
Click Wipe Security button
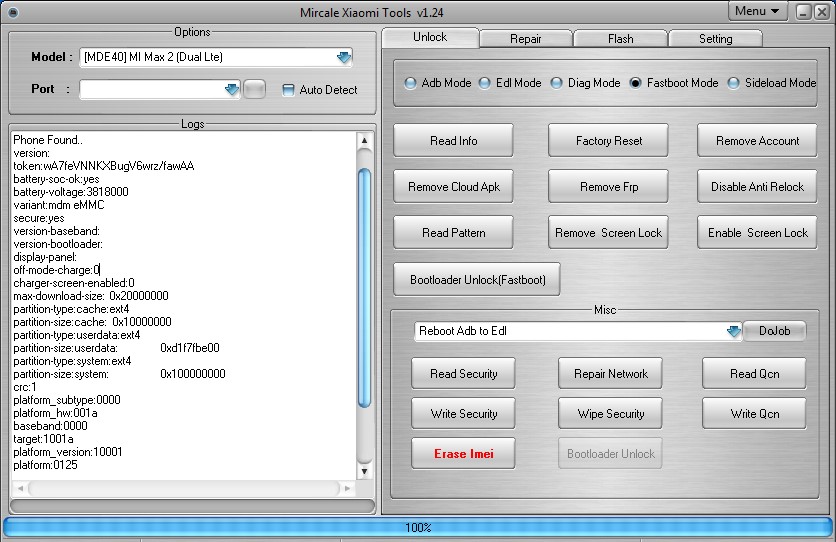click(x=610, y=414)
